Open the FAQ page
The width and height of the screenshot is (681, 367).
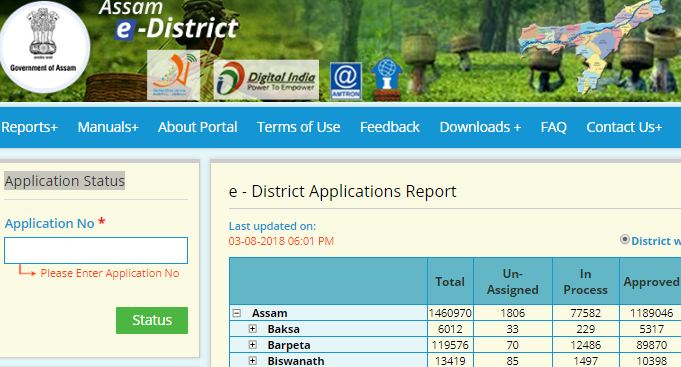(554, 127)
